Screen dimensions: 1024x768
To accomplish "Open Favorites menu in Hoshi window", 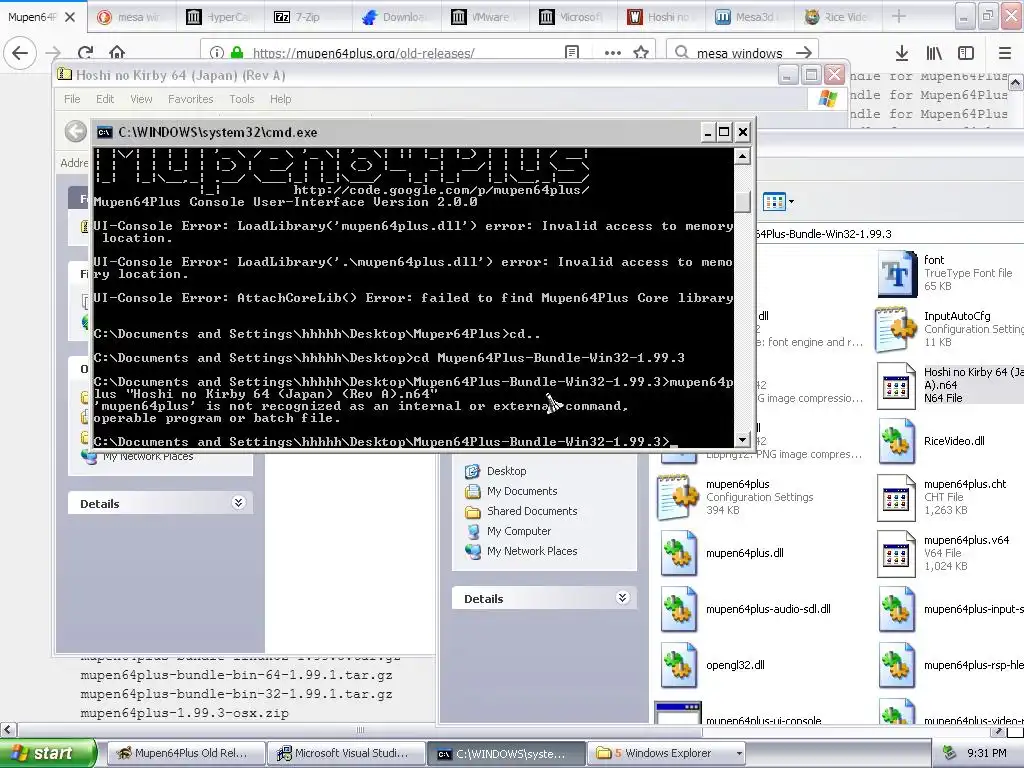I will tap(190, 99).
